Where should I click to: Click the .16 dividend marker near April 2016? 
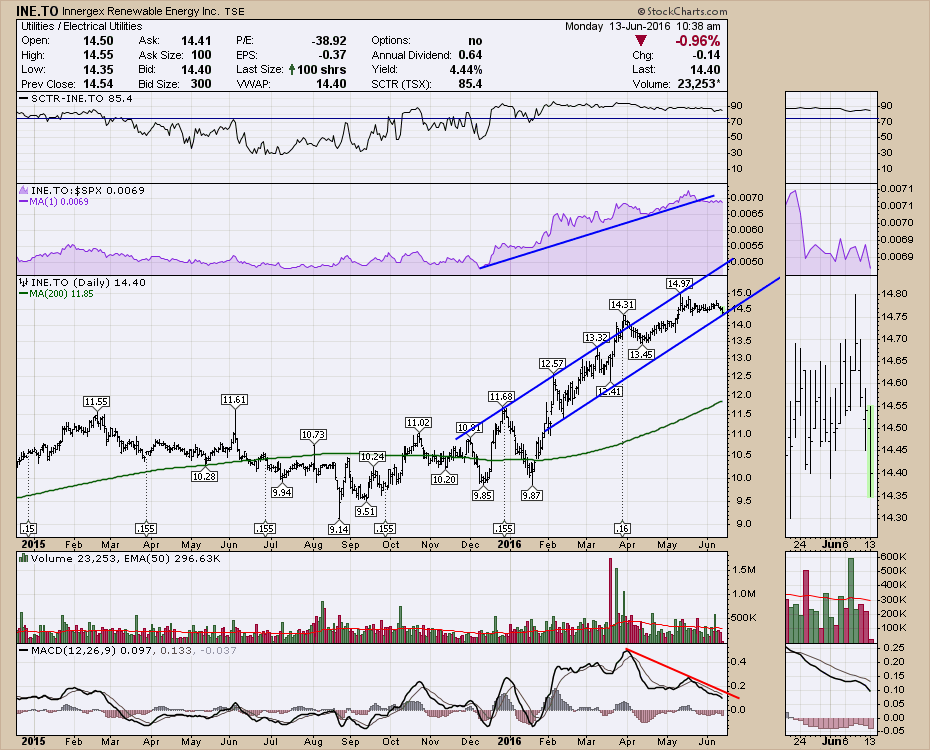point(622,528)
